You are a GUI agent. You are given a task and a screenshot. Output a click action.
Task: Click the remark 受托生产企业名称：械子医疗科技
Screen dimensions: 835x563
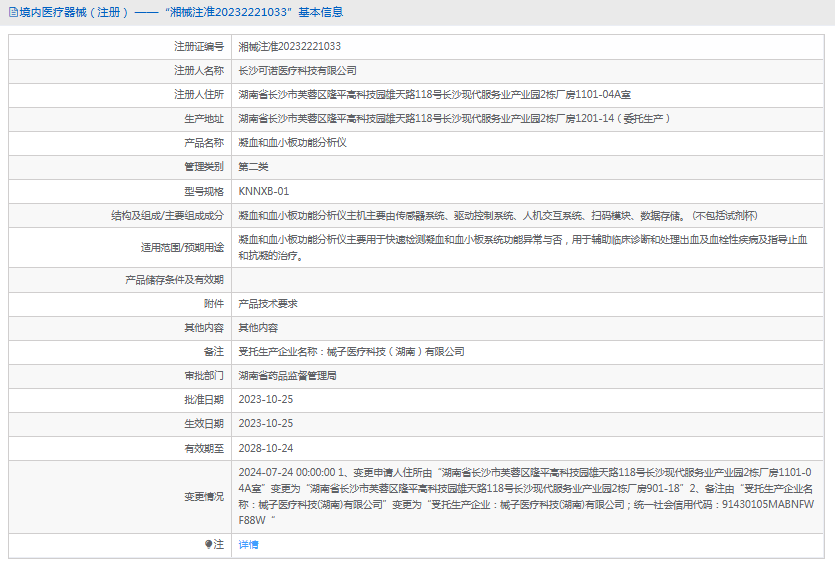point(351,352)
